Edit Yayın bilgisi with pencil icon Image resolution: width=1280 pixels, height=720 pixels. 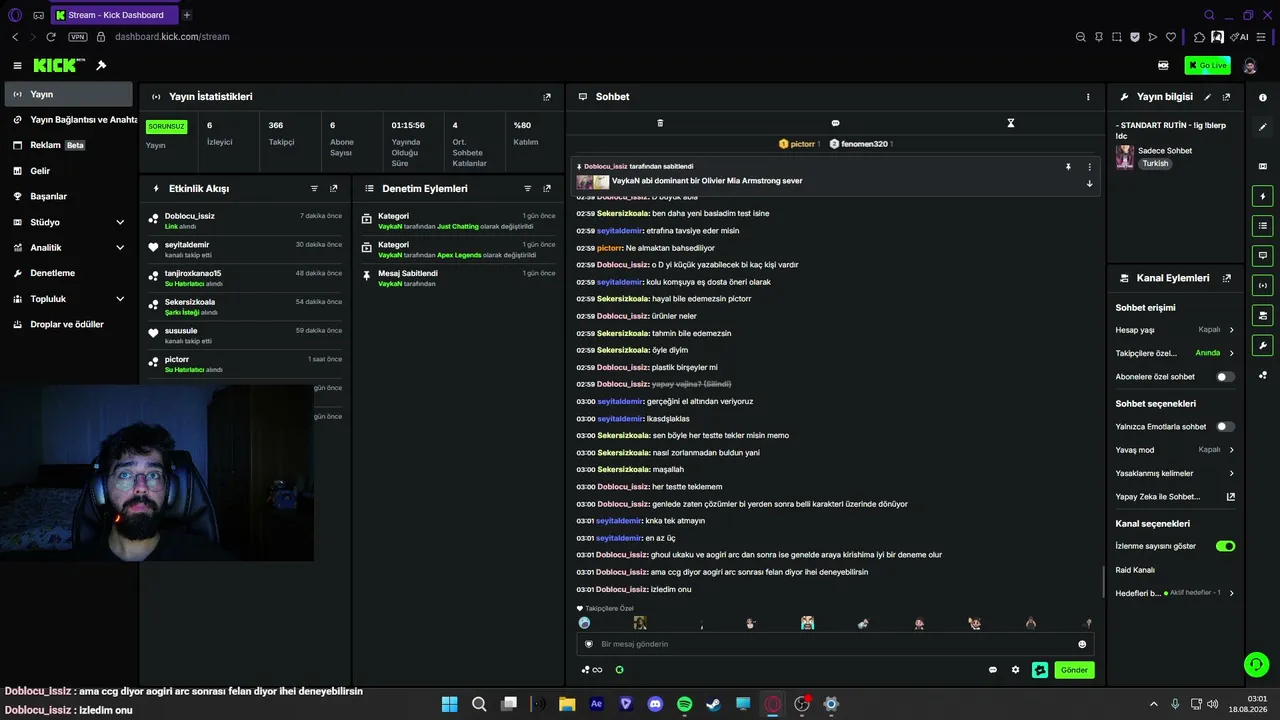(x=1207, y=97)
